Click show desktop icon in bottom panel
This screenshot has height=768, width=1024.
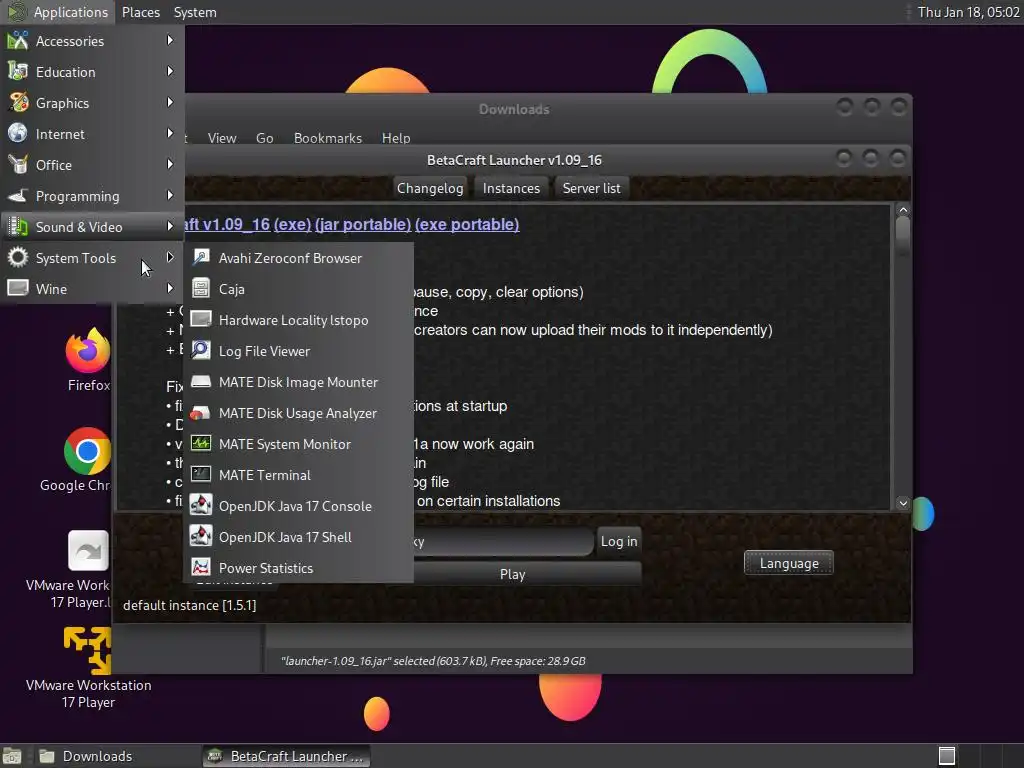click(x=12, y=756)
